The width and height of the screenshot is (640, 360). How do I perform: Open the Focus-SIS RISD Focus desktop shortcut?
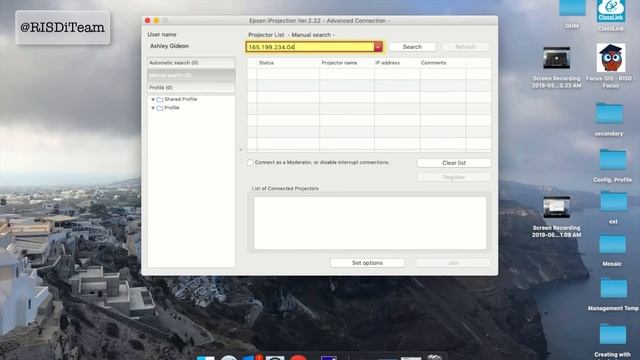point(611,58)
